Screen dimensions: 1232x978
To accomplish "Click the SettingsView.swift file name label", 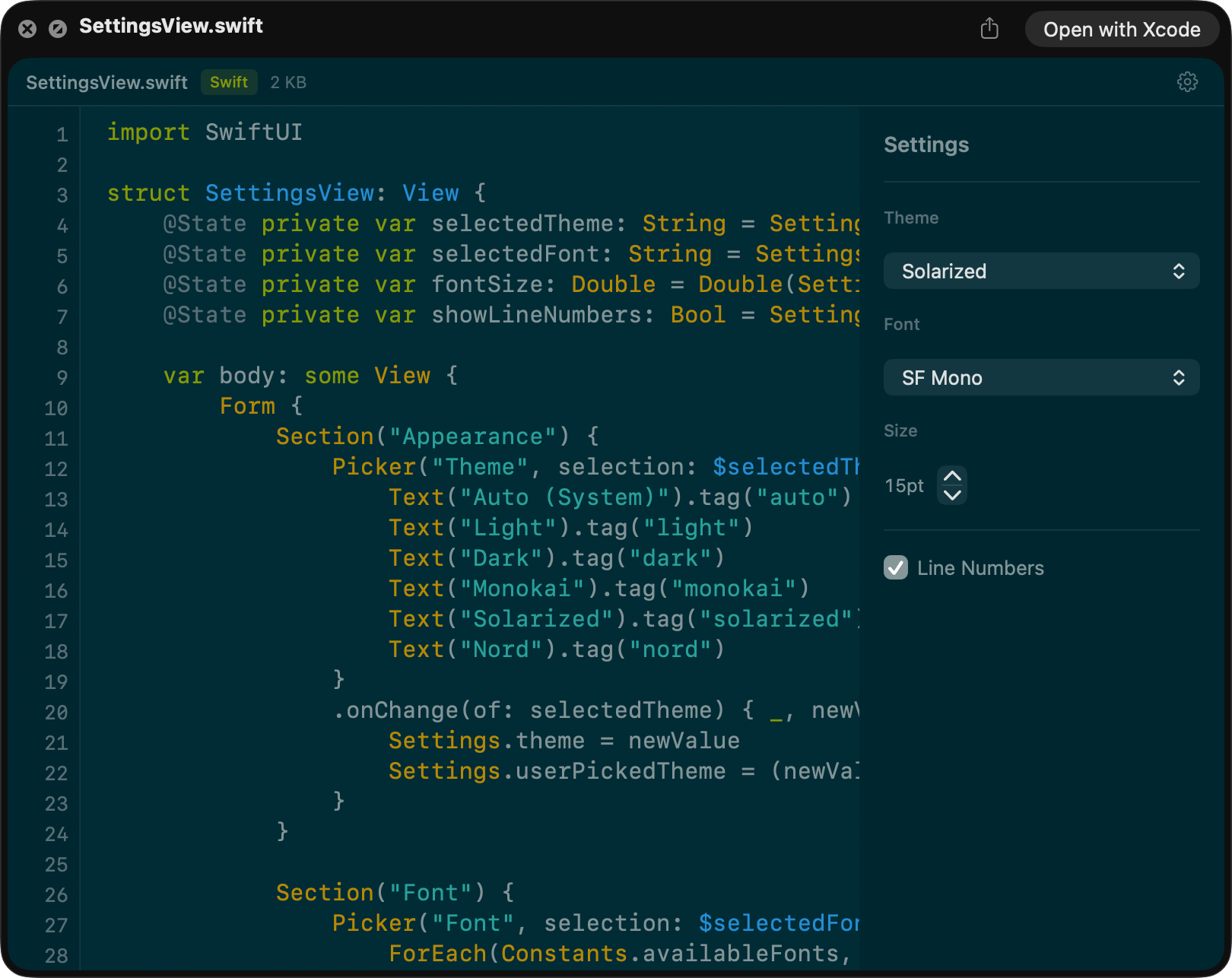I will [106, 82].
